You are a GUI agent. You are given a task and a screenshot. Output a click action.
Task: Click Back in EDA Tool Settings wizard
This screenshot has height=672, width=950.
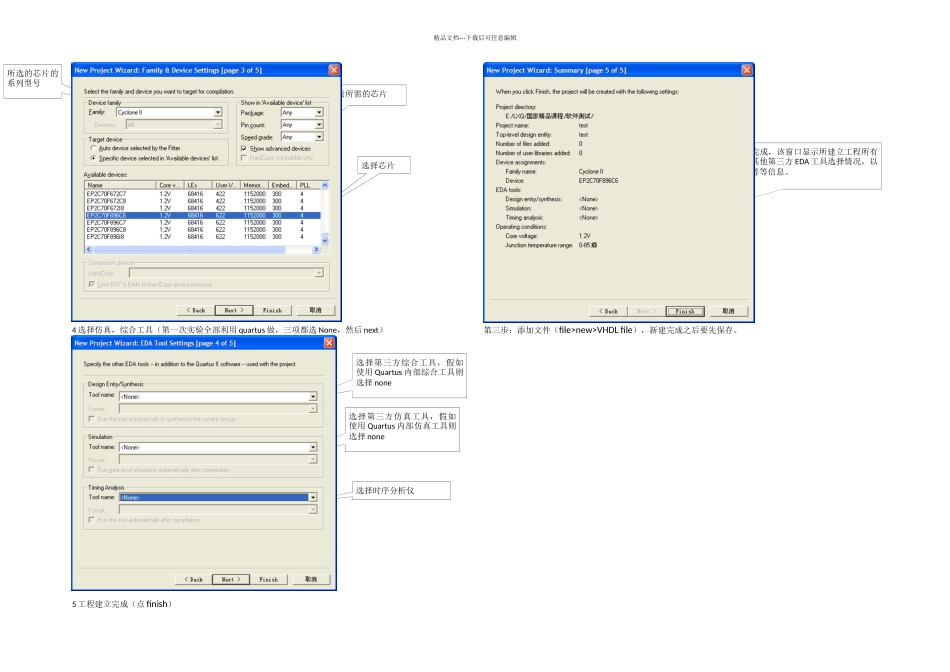point(193,579)
